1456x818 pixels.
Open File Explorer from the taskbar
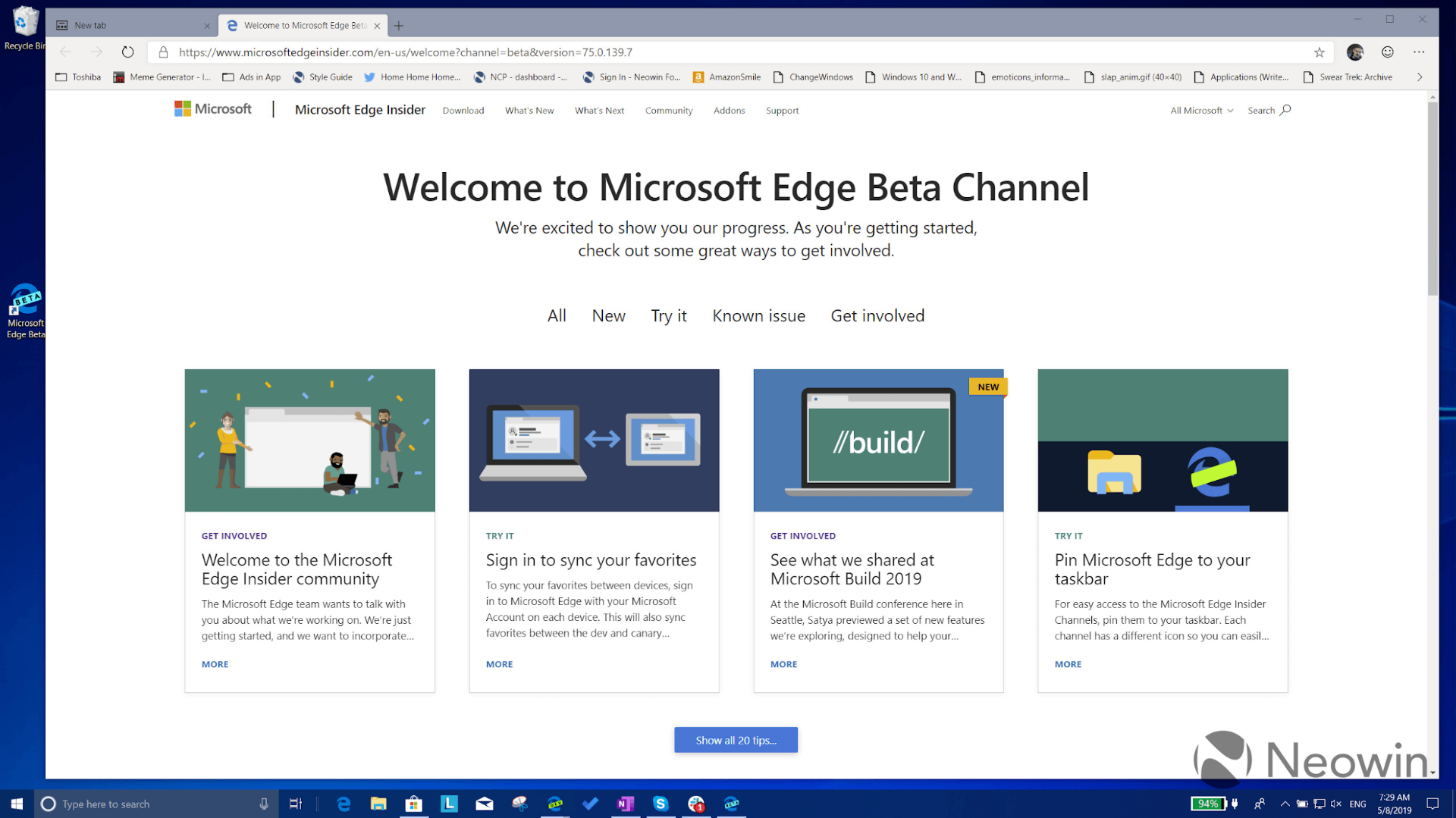click(378, 804)
